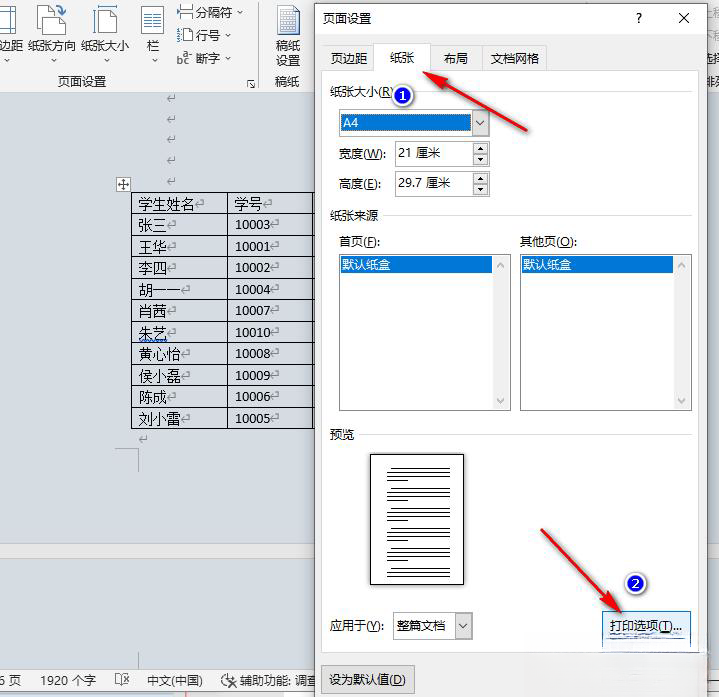Image resolution: width=719 pixels, height=697 pixels.
Task: Open the 栏 columns menu
Action: click(153, 34)
